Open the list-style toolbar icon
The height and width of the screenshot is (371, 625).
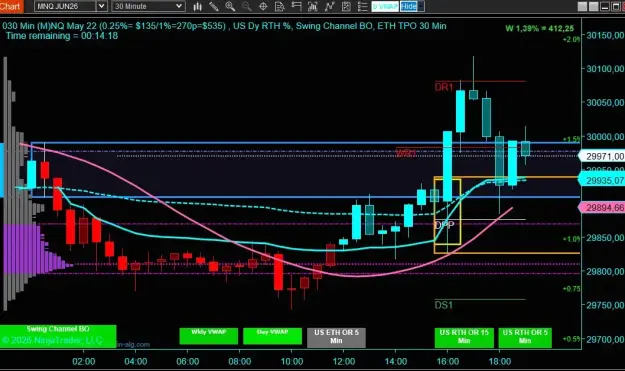[x=362, y=6]
